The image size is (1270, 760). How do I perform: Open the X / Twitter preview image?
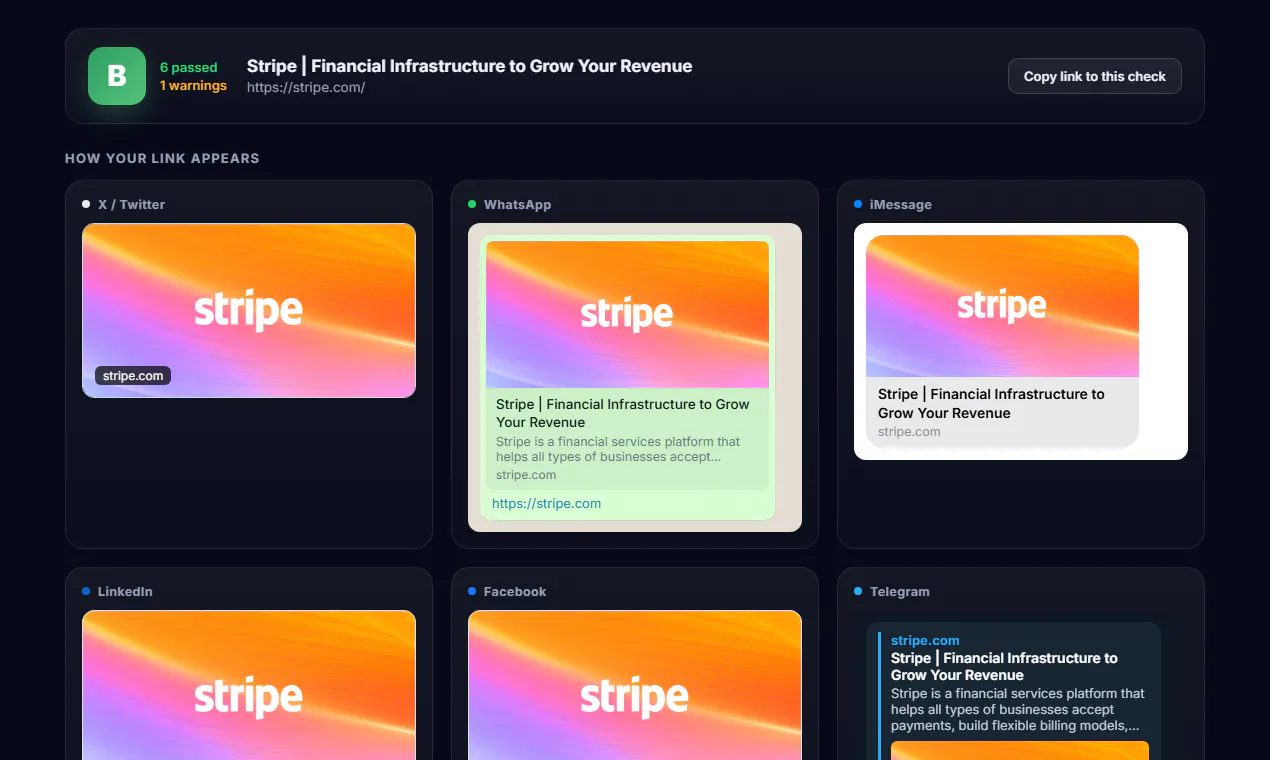click(249, 310)
